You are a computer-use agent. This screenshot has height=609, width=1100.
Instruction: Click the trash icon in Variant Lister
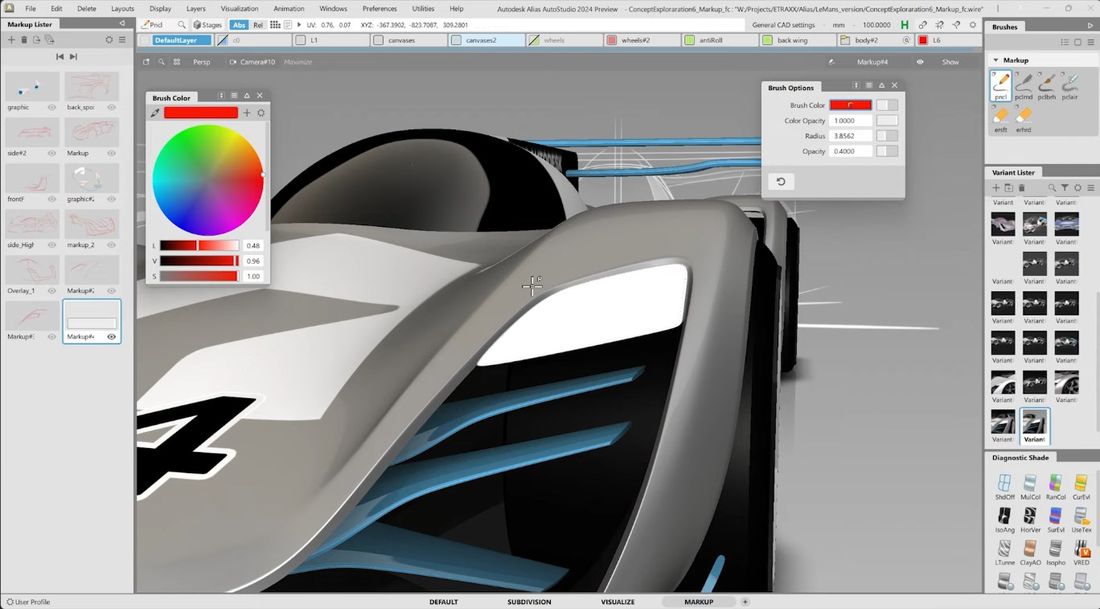(1022, 187)
